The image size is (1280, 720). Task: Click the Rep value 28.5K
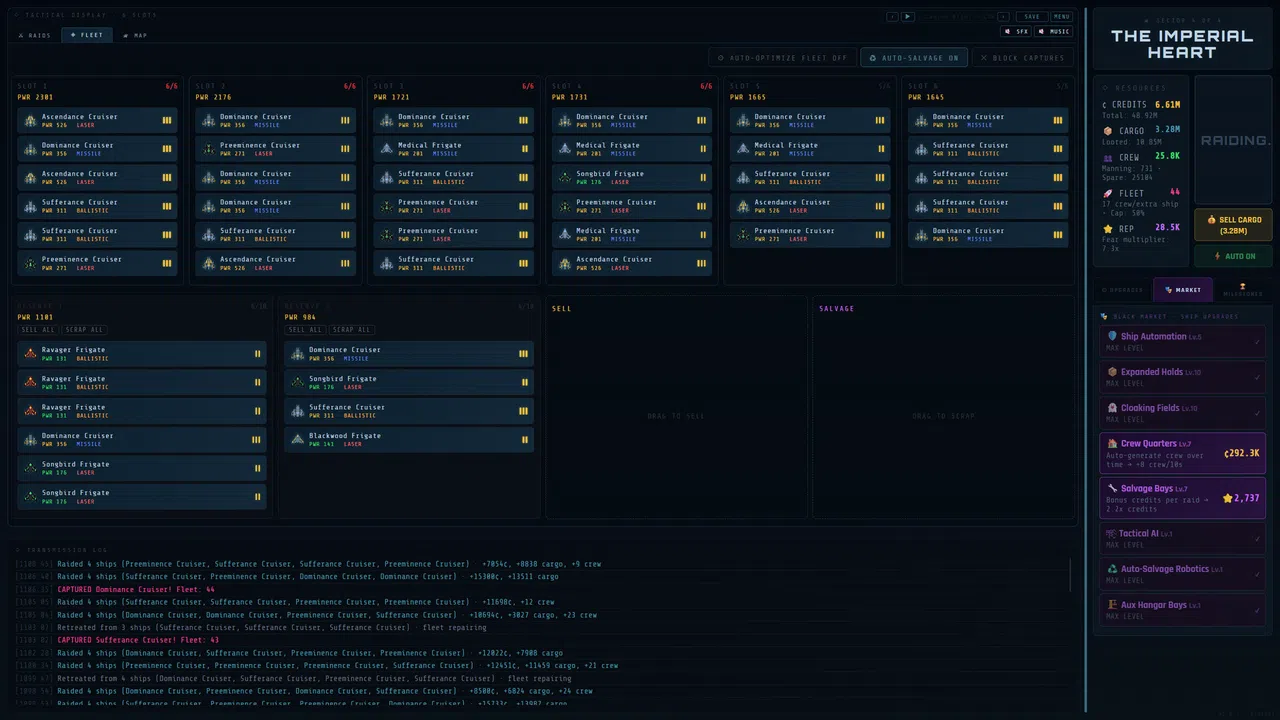1167,228
